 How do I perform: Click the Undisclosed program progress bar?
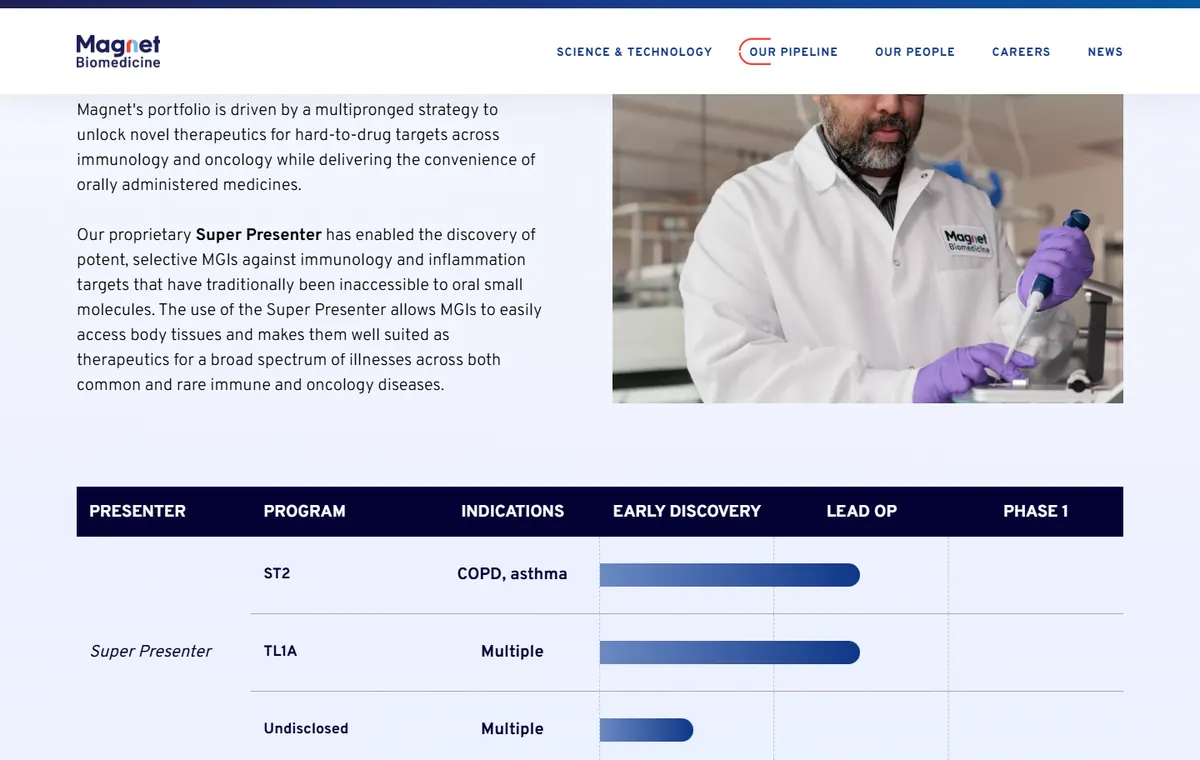[x=646, y=730]
